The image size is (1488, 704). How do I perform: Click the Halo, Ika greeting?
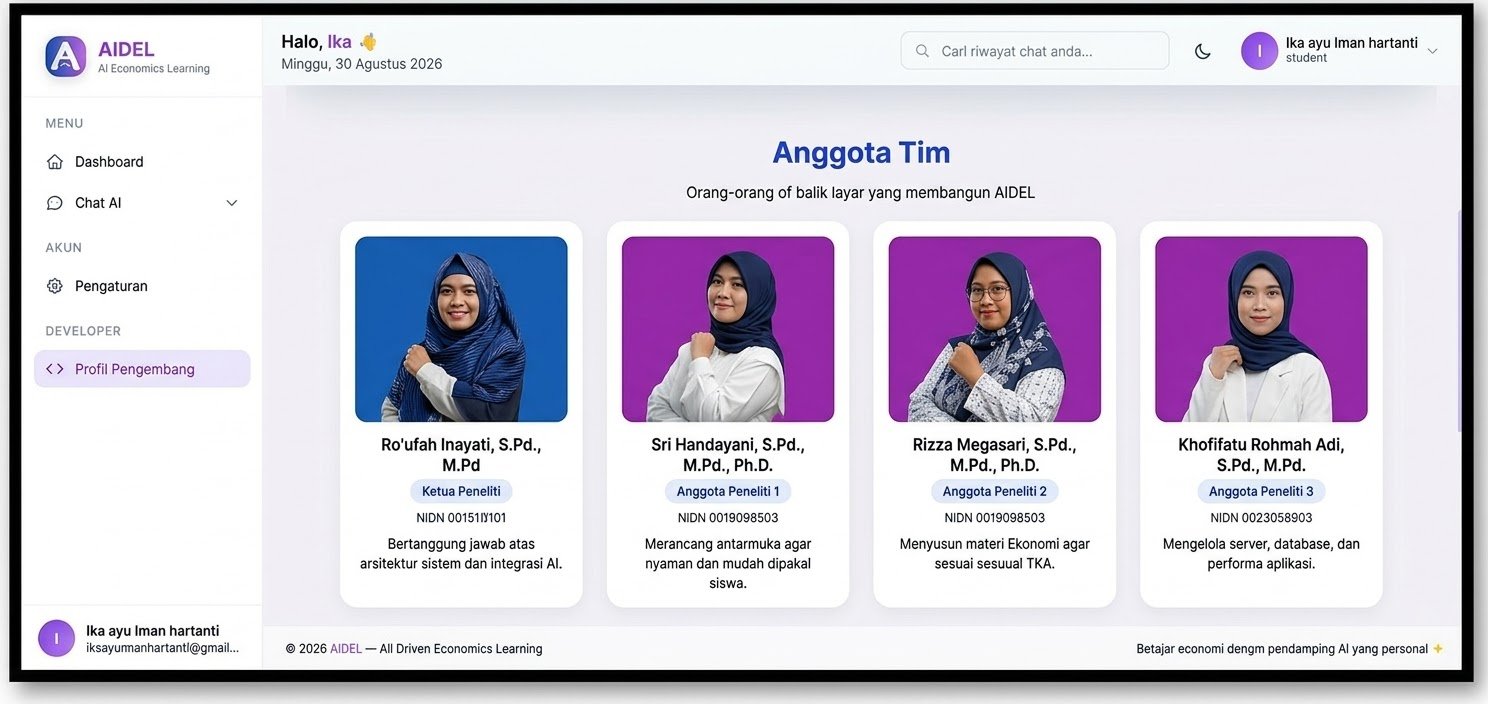click(330, 41)
